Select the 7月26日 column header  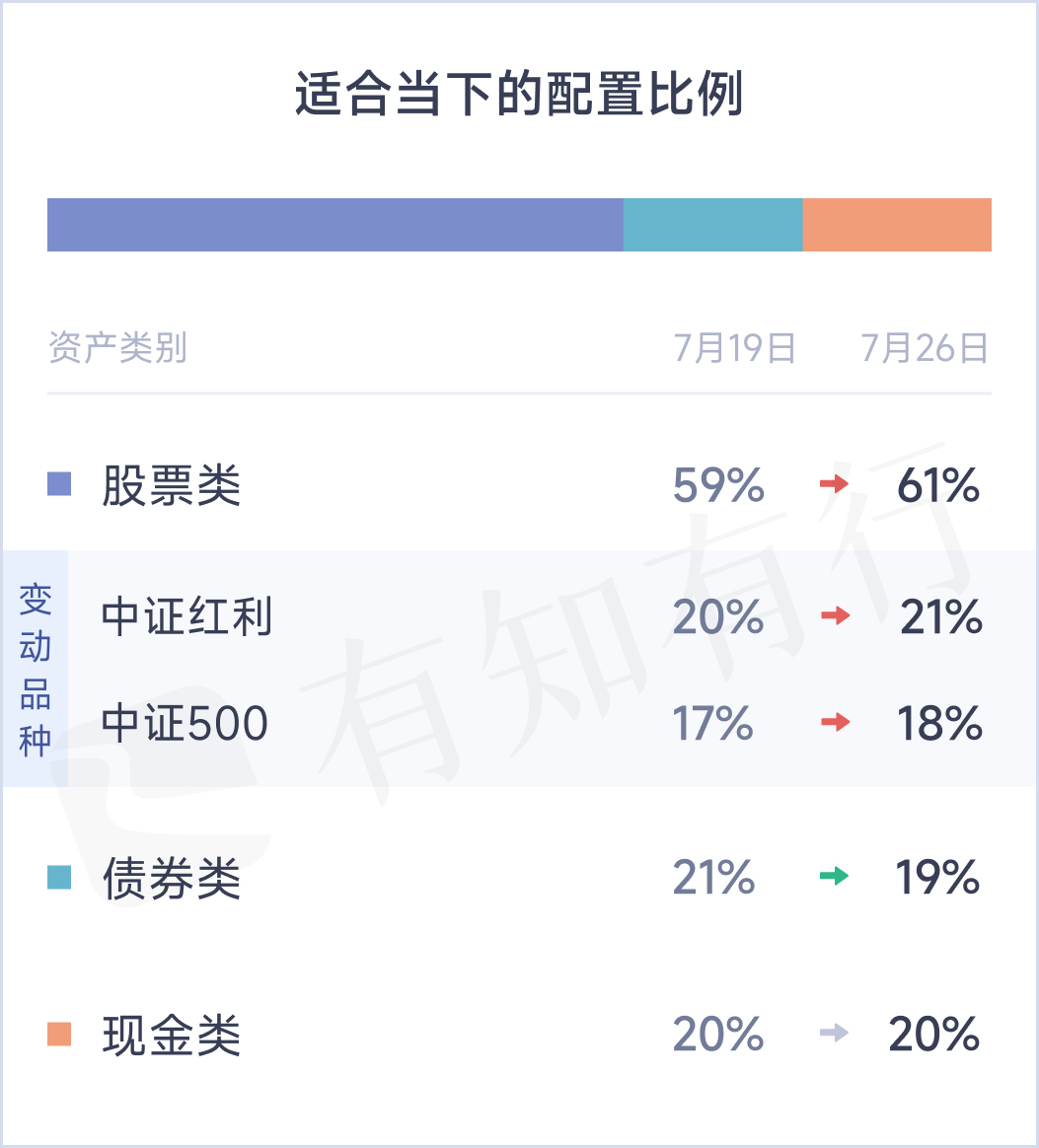tap(925, 348)
